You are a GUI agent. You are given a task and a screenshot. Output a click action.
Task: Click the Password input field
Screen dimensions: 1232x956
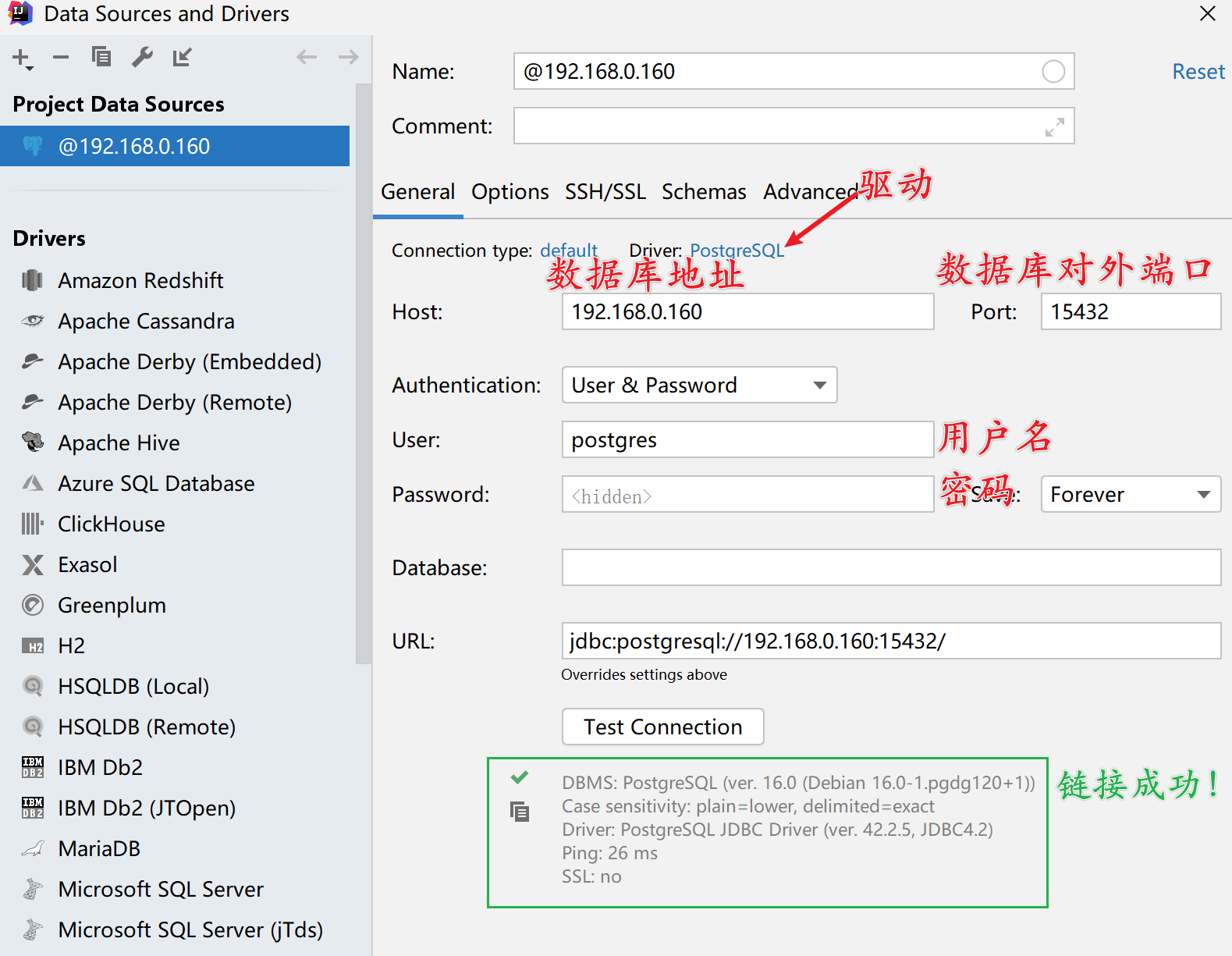point(747,494)
